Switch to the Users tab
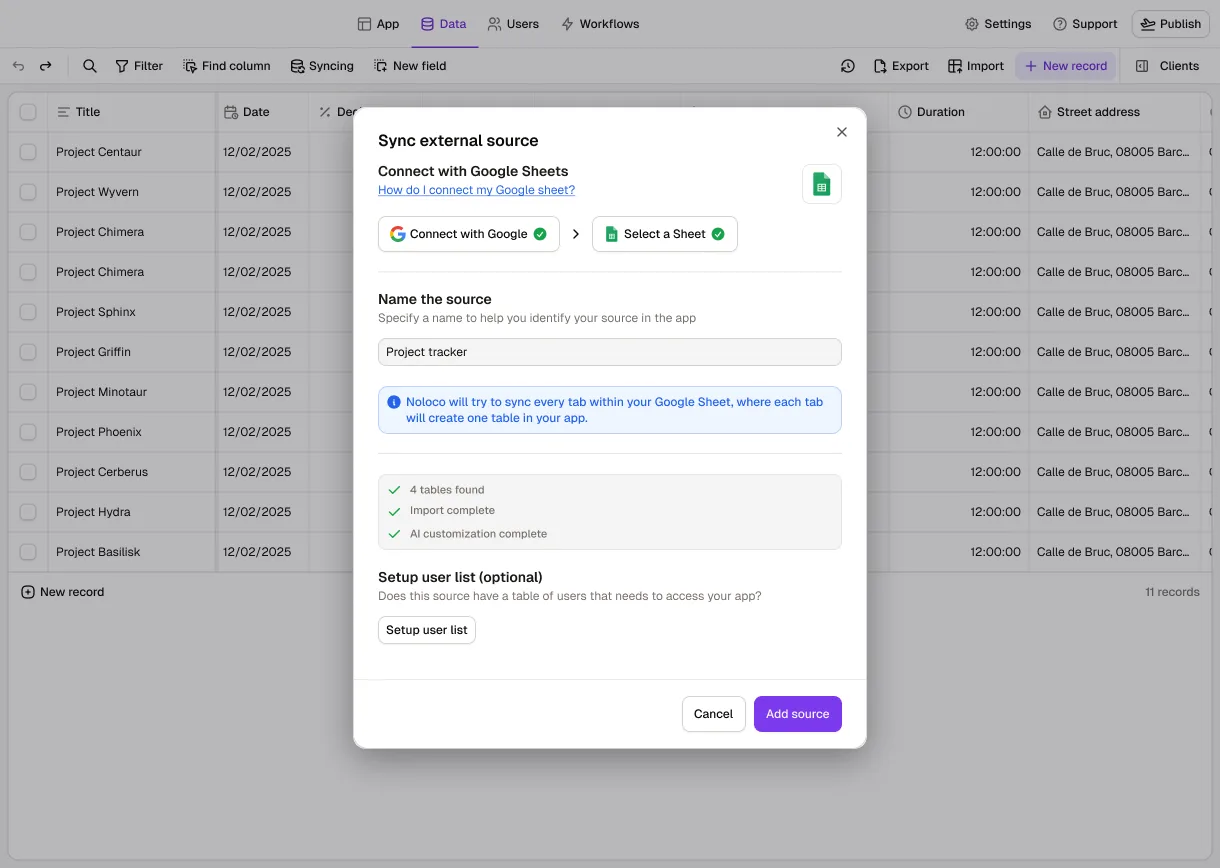Viewport: 1220px width, 868px height. [513, 24]
